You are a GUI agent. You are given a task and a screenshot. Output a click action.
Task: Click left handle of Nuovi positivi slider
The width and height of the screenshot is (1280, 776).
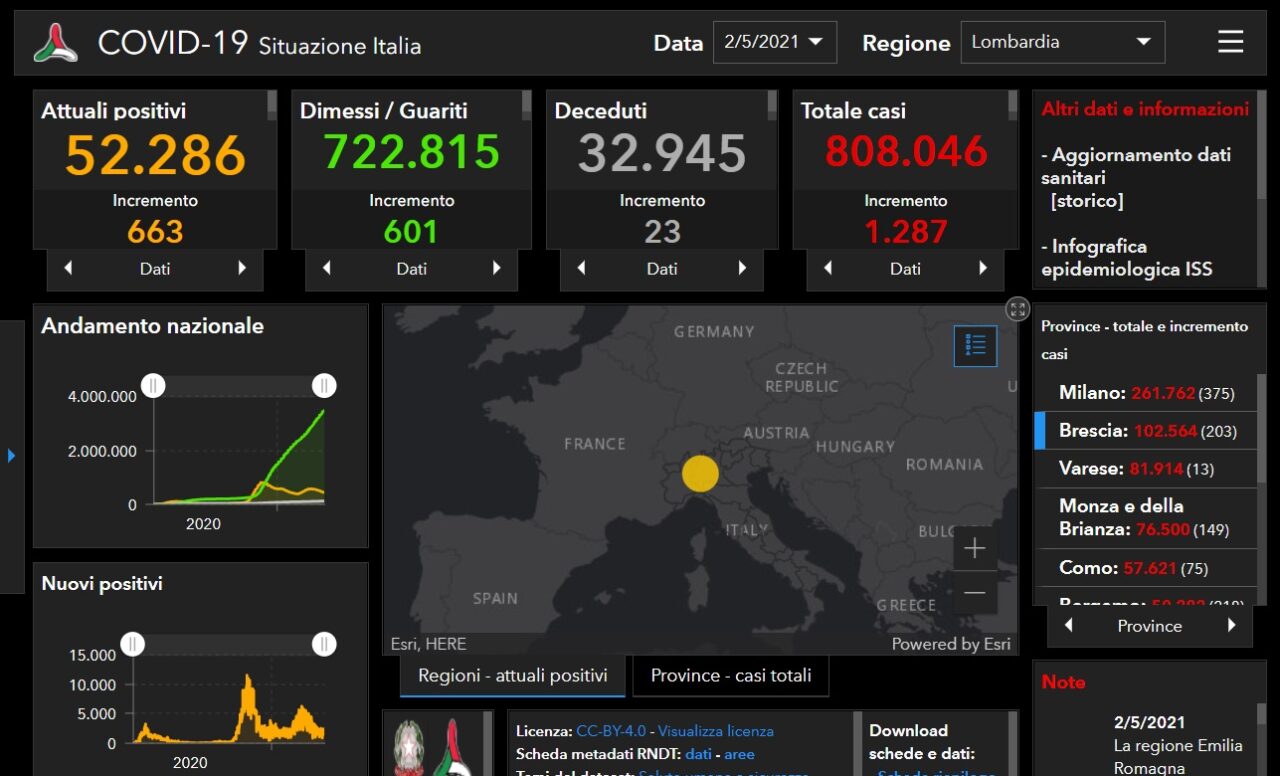tap(134, 644)
